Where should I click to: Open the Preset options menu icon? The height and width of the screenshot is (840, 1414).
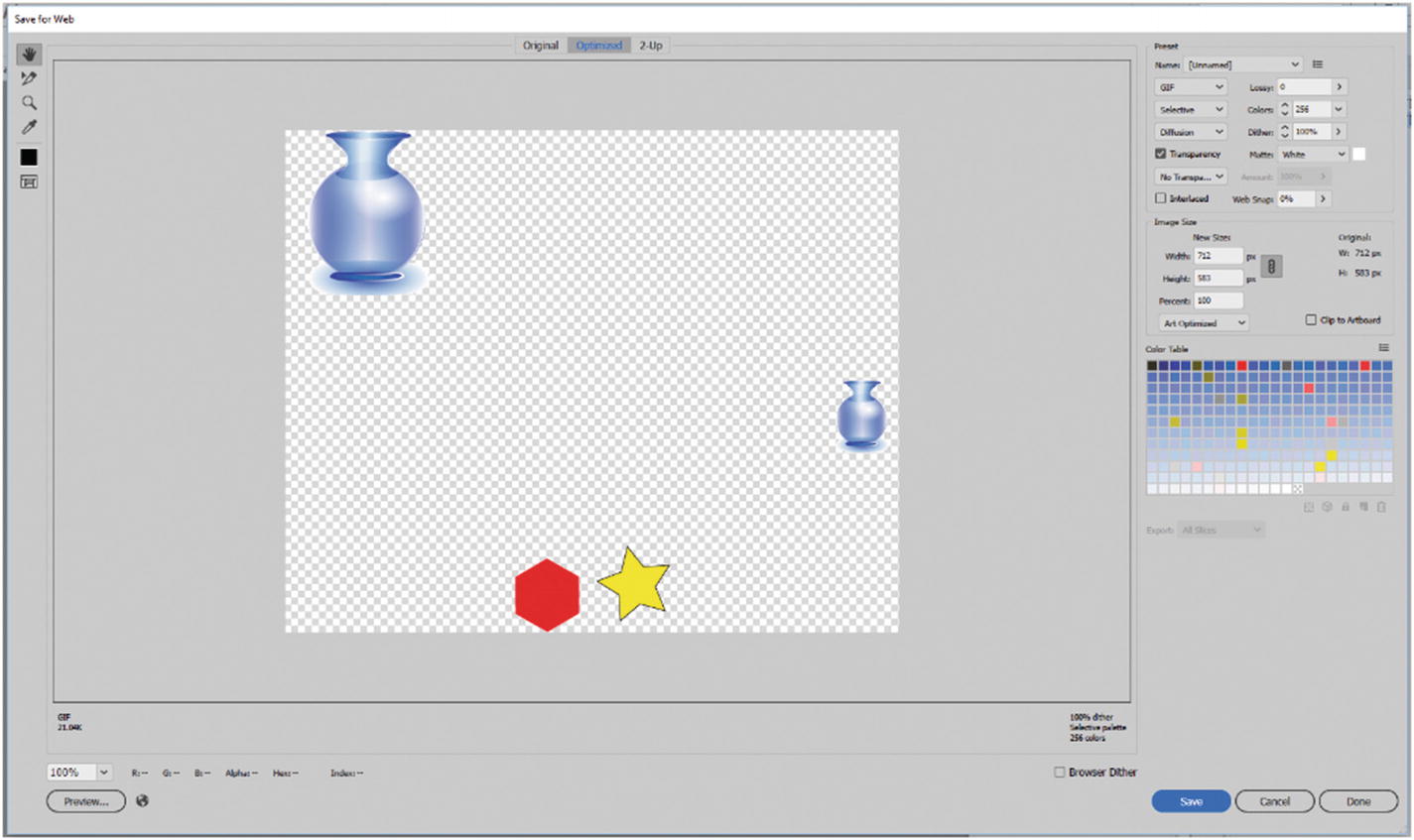coord(1318,64)
